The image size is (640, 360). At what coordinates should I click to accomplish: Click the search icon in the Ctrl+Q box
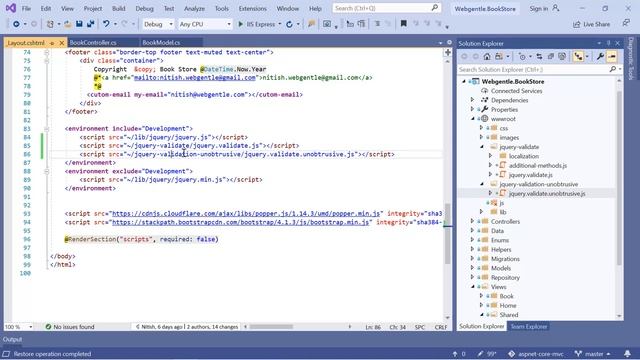pos(435,8)
